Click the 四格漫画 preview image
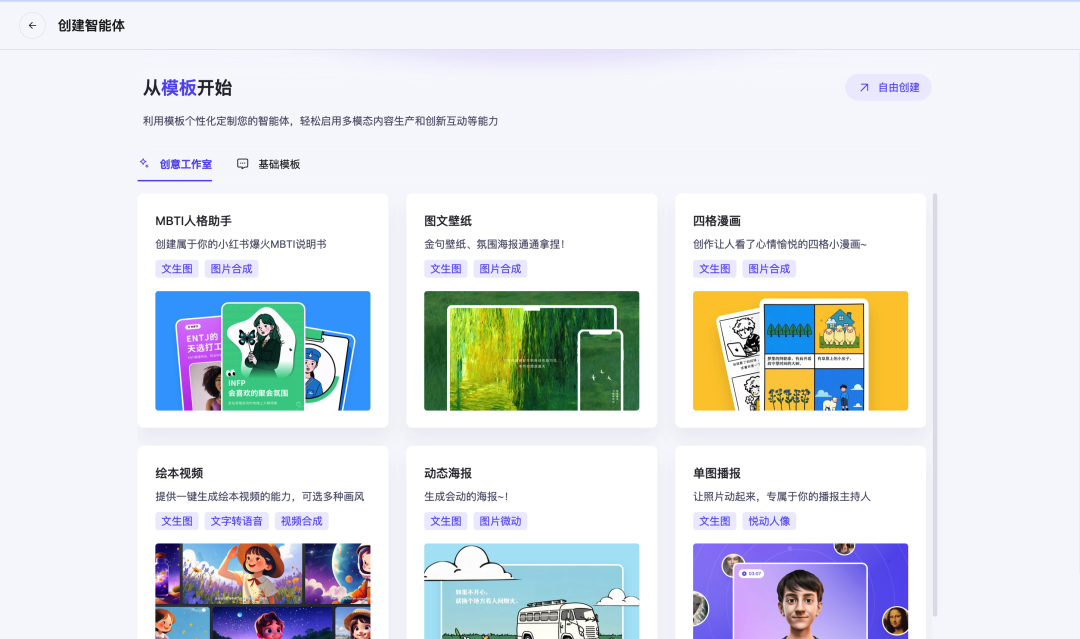 pyautogui.click(x=800, y=350)
